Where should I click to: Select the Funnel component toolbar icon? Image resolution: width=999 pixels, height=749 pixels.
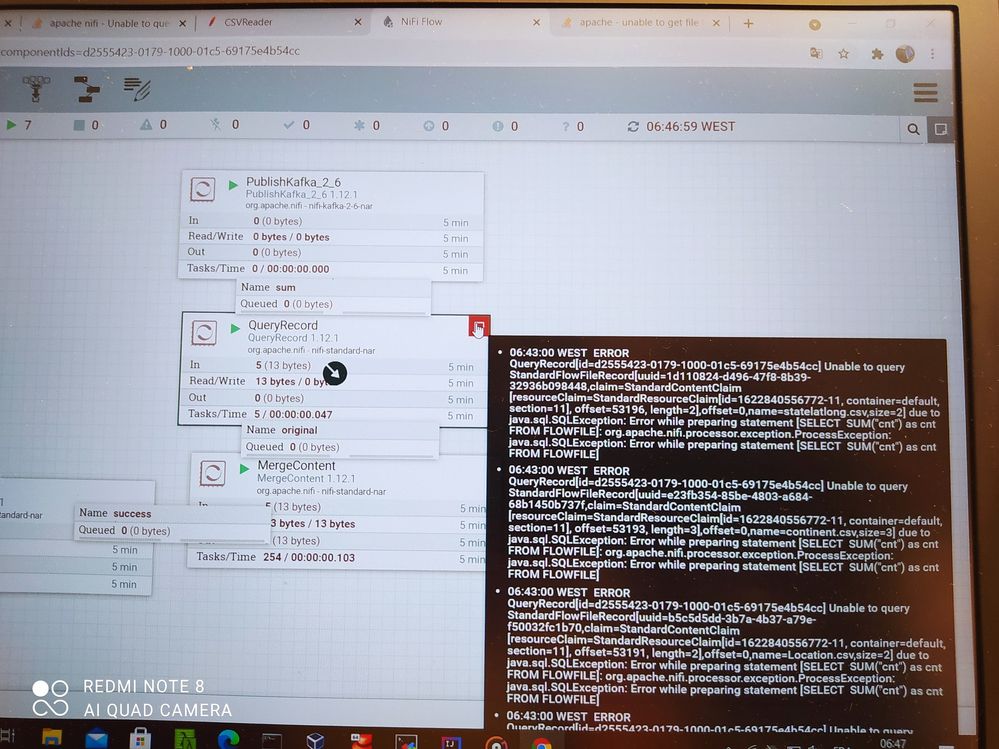click(x=36, y=89)
